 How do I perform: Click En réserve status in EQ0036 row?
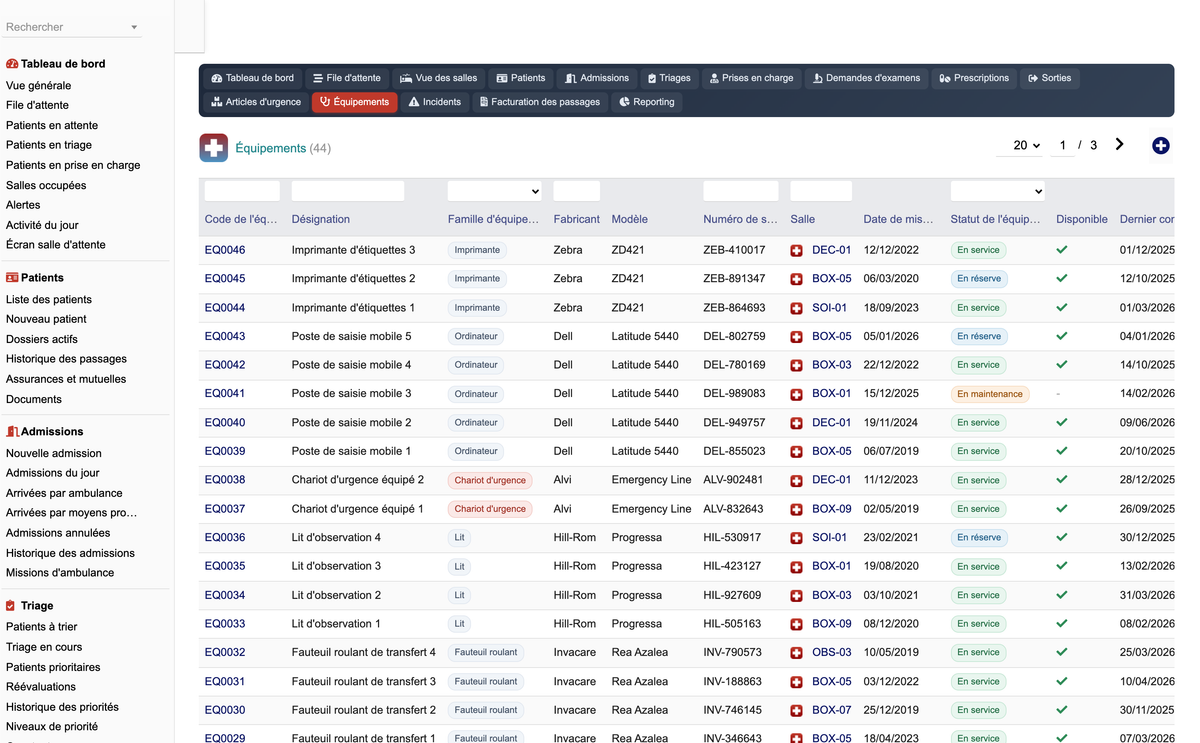pyautogui.click(x=979, y=538)
